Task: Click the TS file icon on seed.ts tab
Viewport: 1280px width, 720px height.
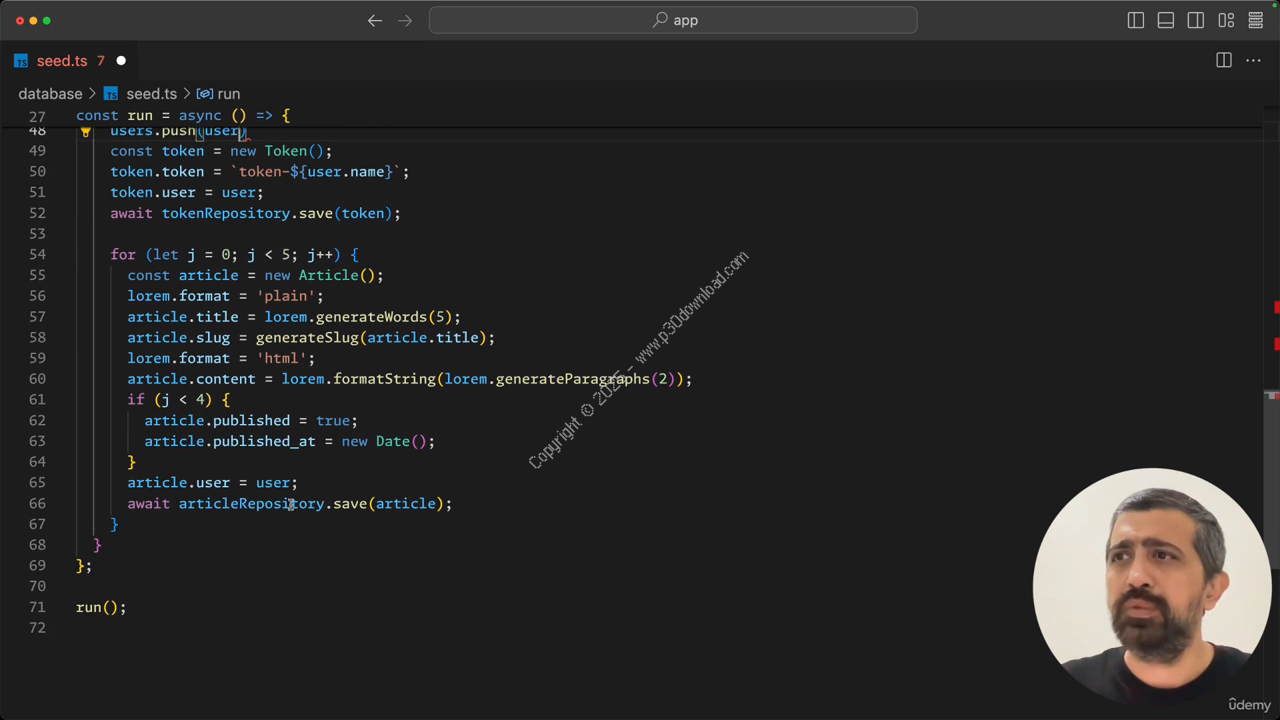Action: (x=21, y=61)
